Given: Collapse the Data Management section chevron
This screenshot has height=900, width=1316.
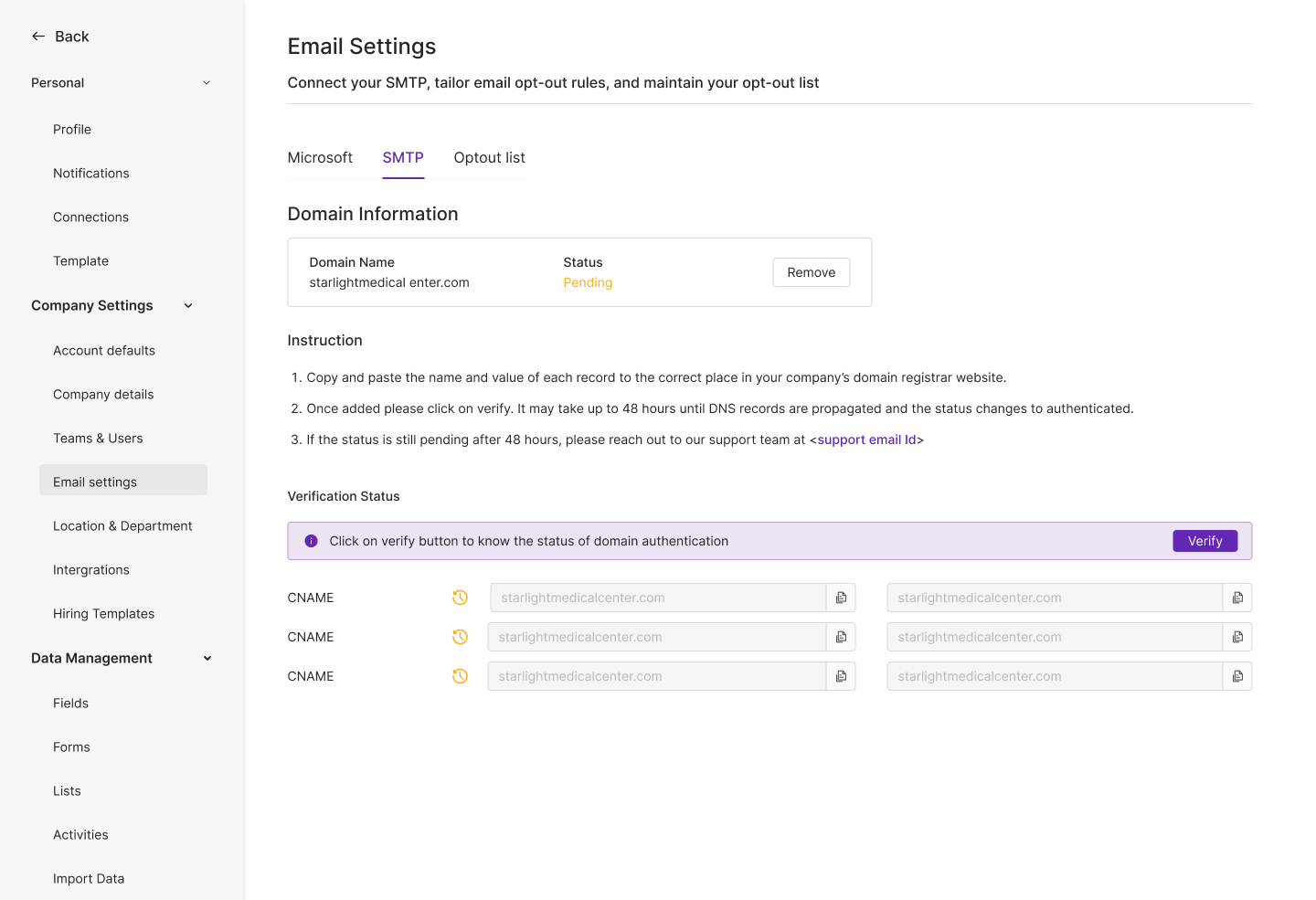Looking at the screenshot, I should click(x=207, y=659).
